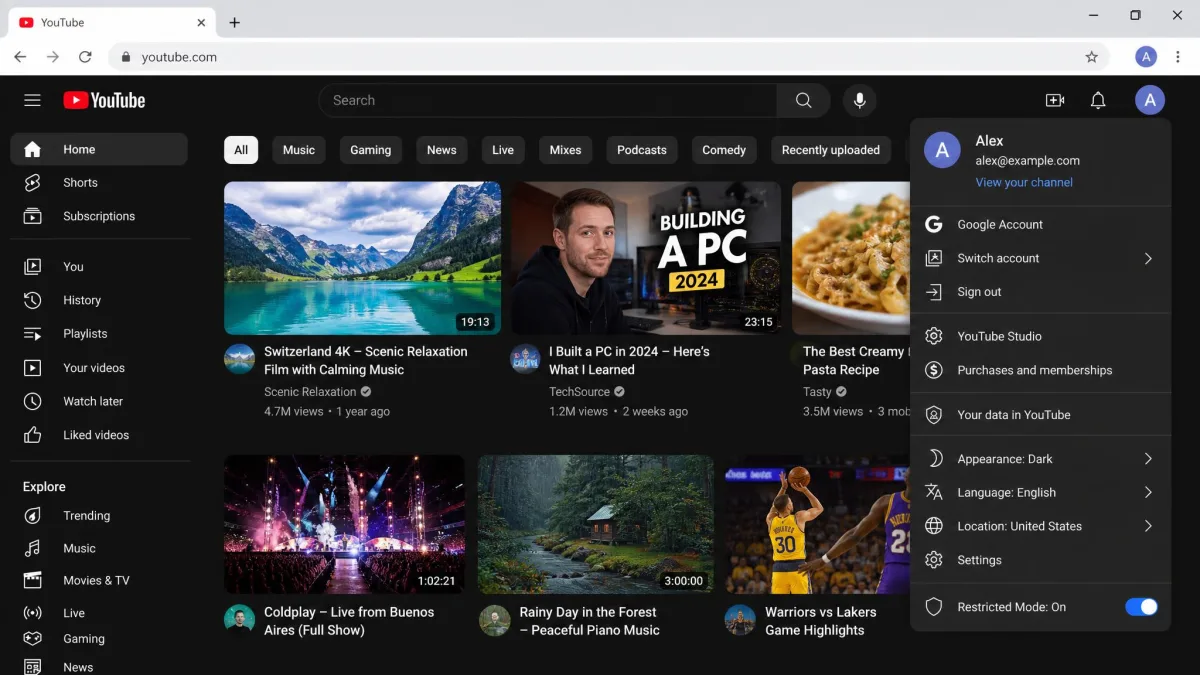Expand Location: United States options
1200x675 pixels.
pyautogui.click(x=1040, y=526)
